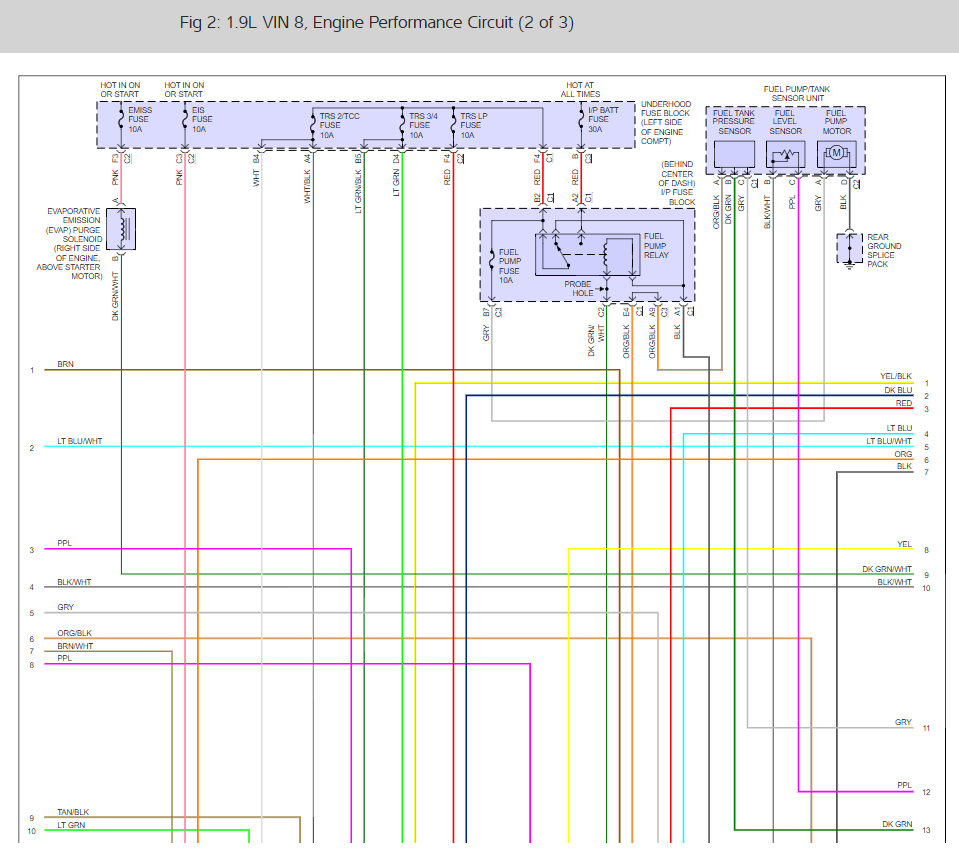Click the EMISS fuse 10A symbol
Image resolution: width=959 pixels, height=856 pixels.
(121, 119)
